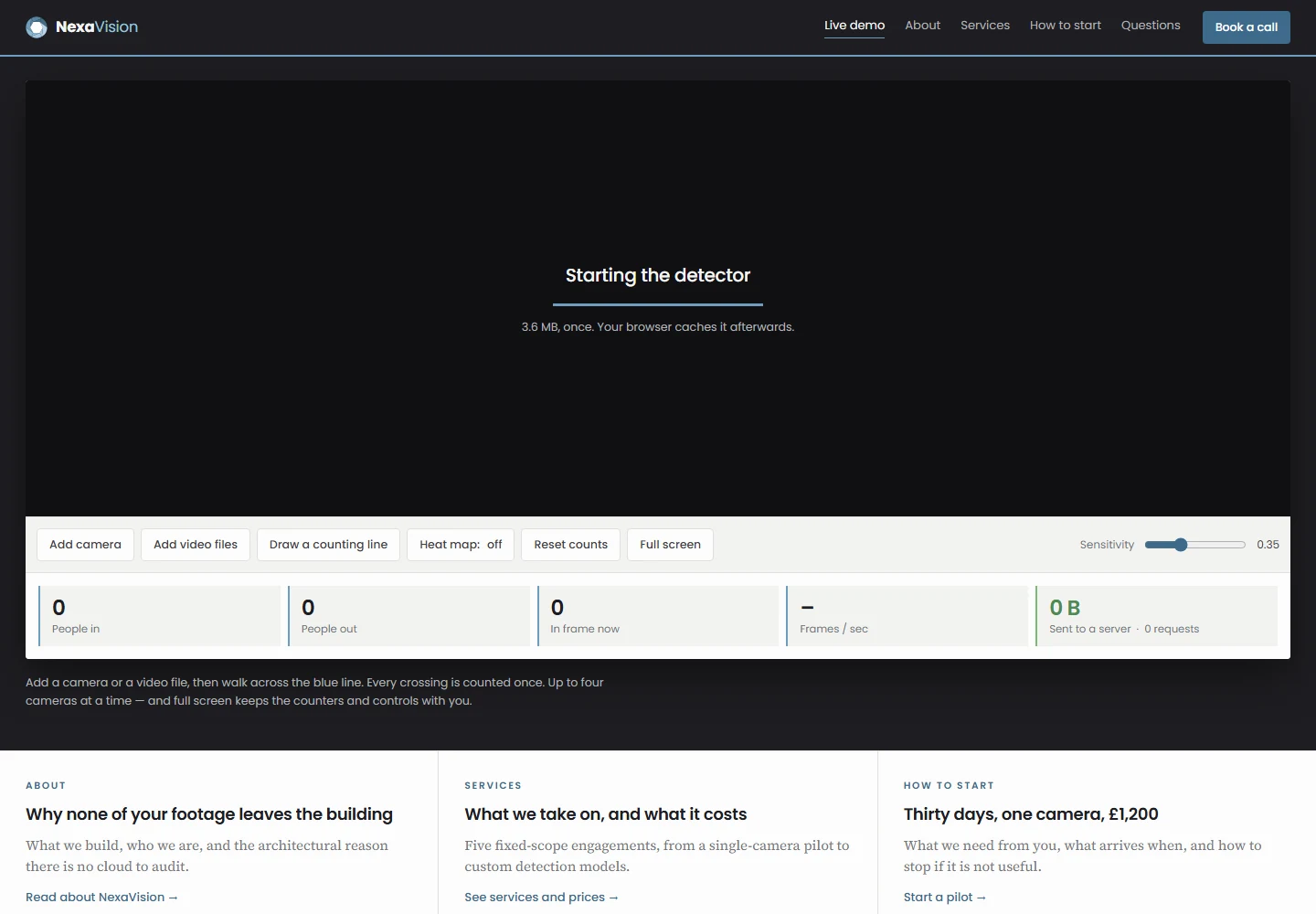Click What we take on heading

606,814
